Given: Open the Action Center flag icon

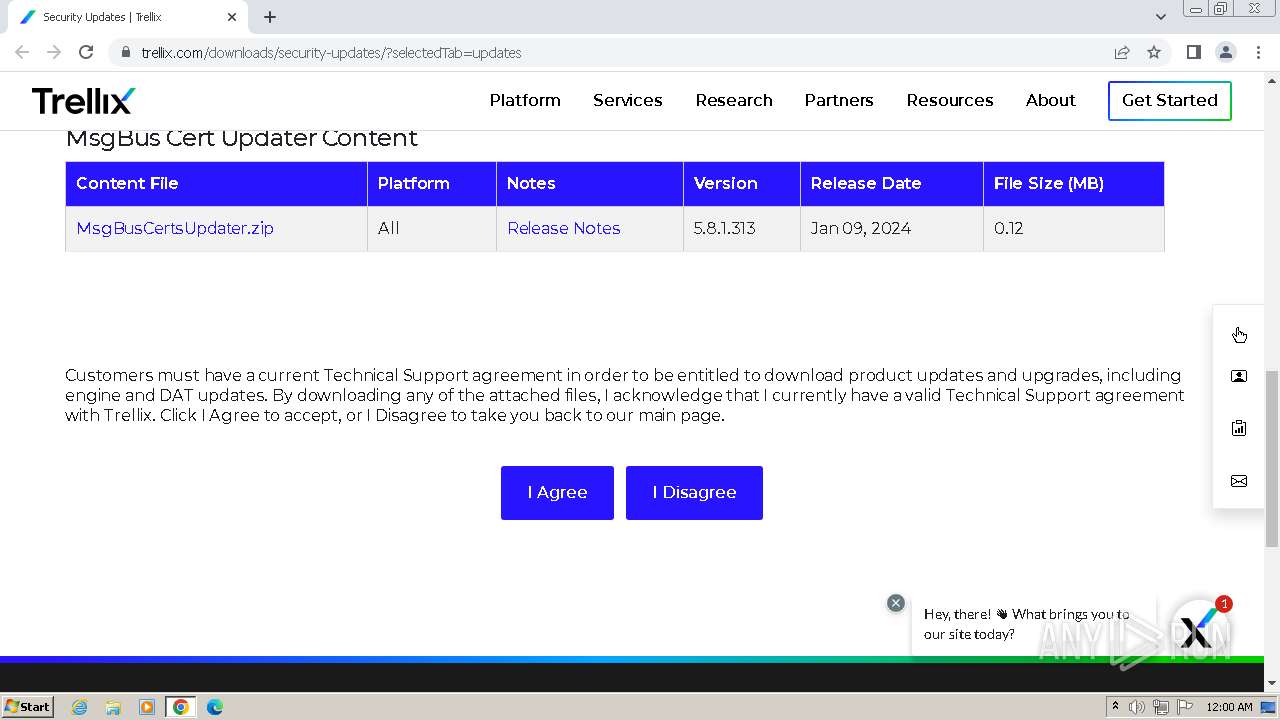Looking at the screenshot, I should tap(1185, 707).
